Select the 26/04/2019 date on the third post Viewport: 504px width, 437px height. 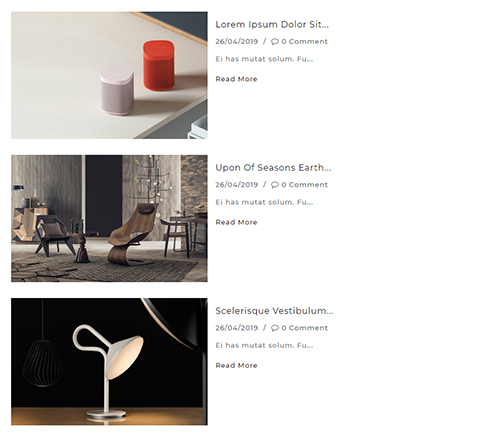(237, 328)
